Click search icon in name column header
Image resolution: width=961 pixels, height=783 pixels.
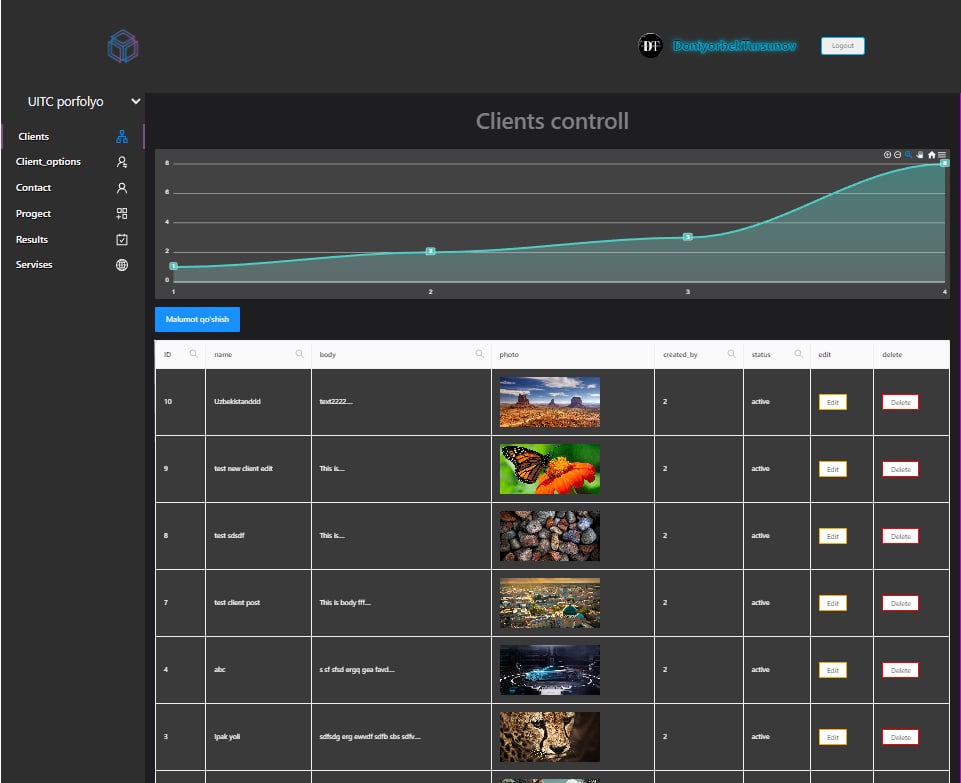pyautogui.click(x=300, y=354)
